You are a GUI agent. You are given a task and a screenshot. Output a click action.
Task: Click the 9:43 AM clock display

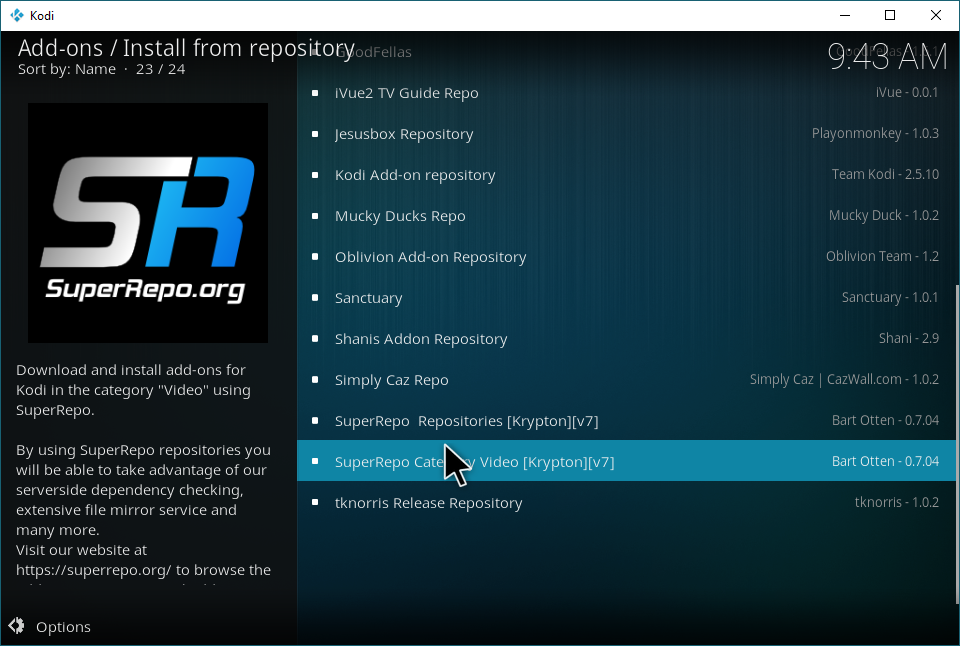click(887, 57)
